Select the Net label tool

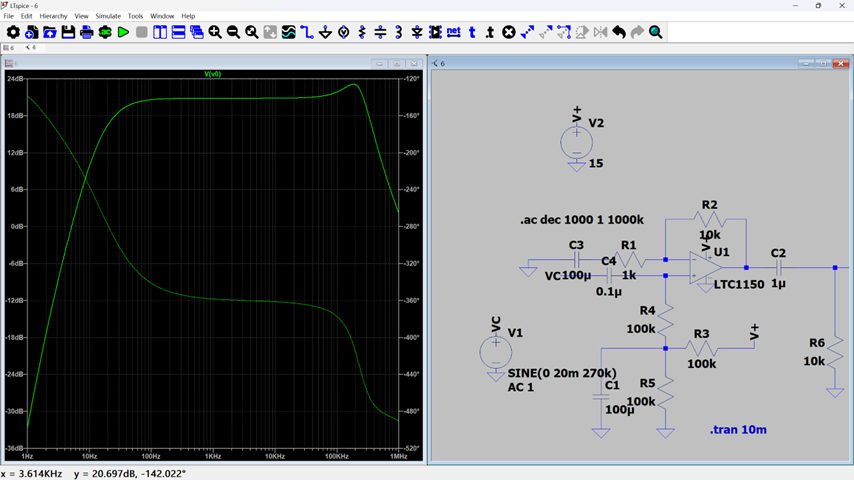[454, 32]
